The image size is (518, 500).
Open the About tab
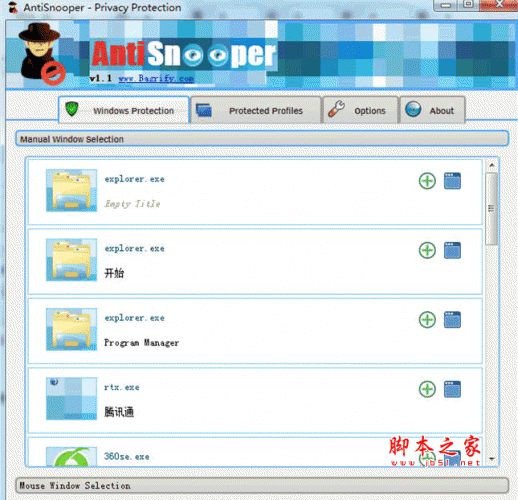[432, 110]
